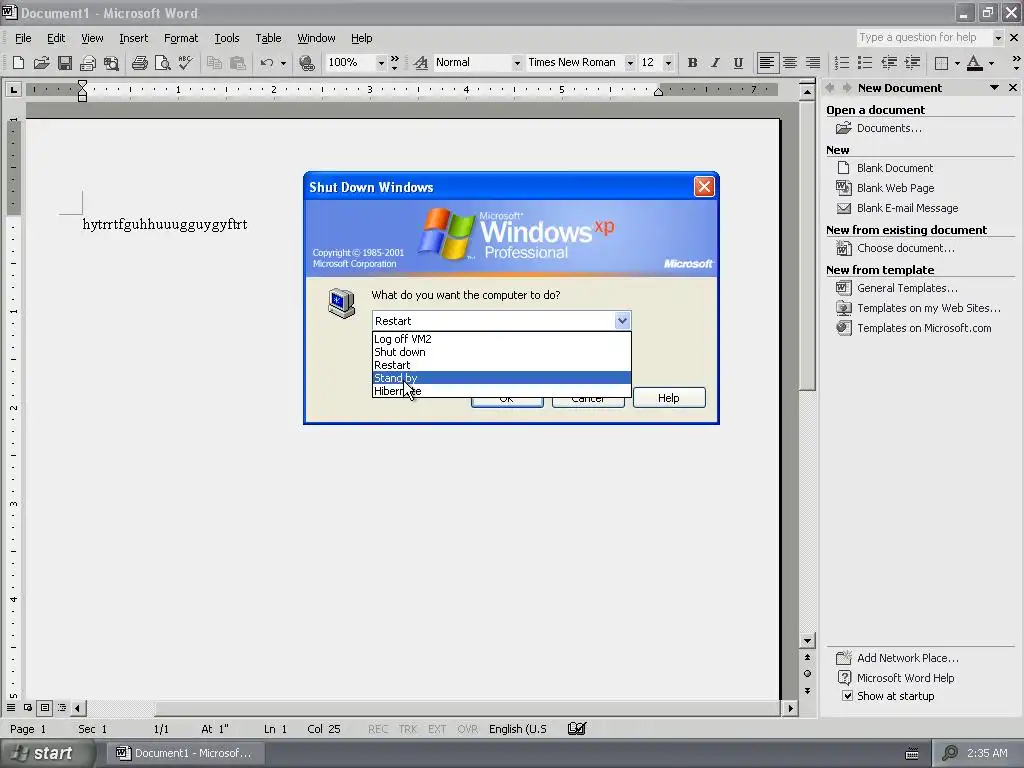Expand the font size 12 dropdown
Screen dimensions: 1024x768
[x=668, y=63]
